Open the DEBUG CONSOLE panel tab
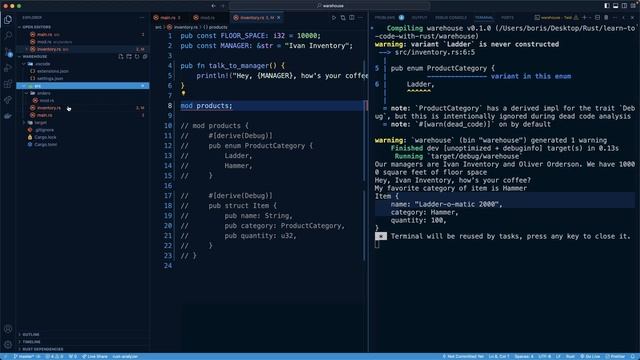Viewport: 640px width, 360px height. (x=451, y=18)
